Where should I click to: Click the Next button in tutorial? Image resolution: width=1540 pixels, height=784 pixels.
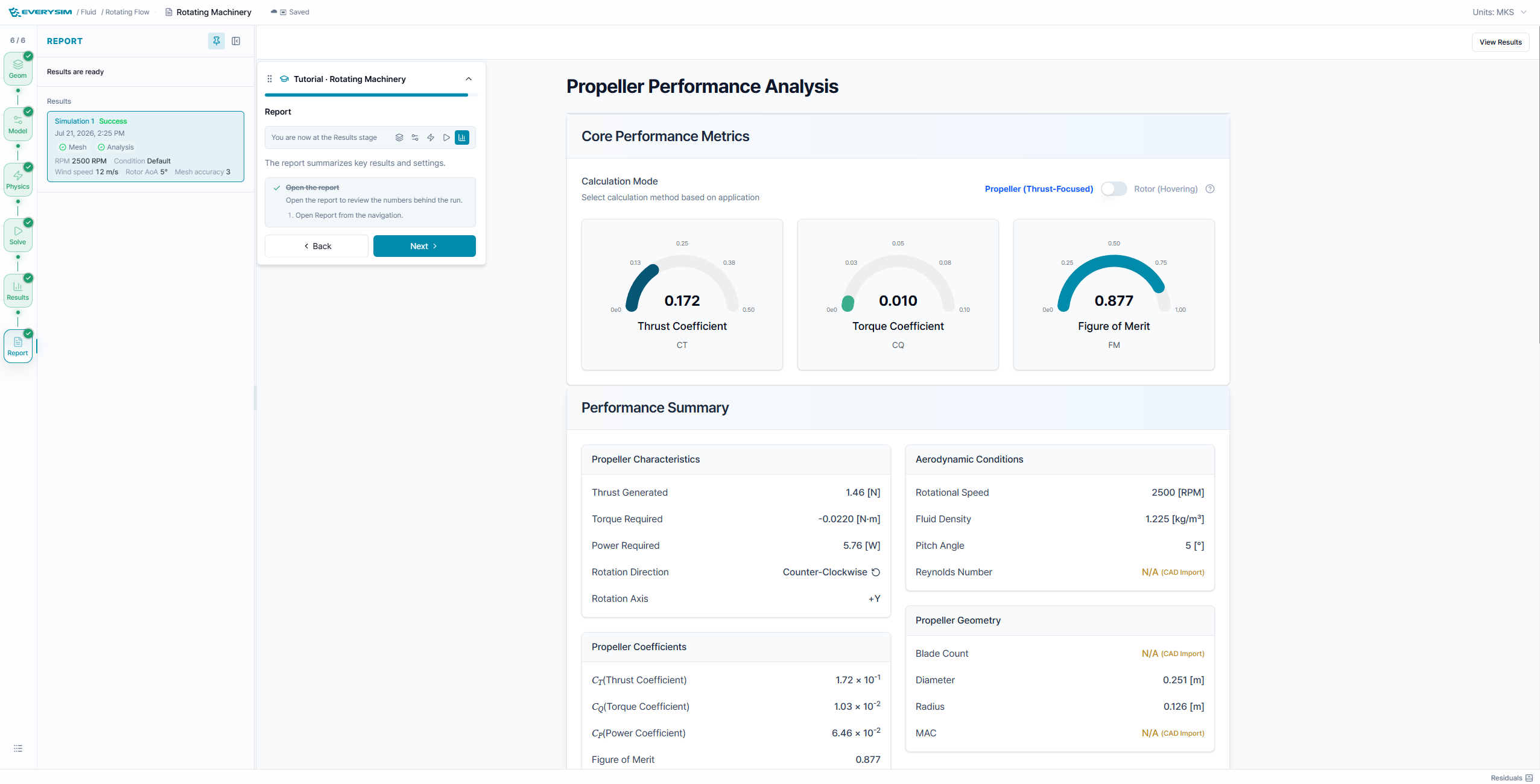[424, 246]
